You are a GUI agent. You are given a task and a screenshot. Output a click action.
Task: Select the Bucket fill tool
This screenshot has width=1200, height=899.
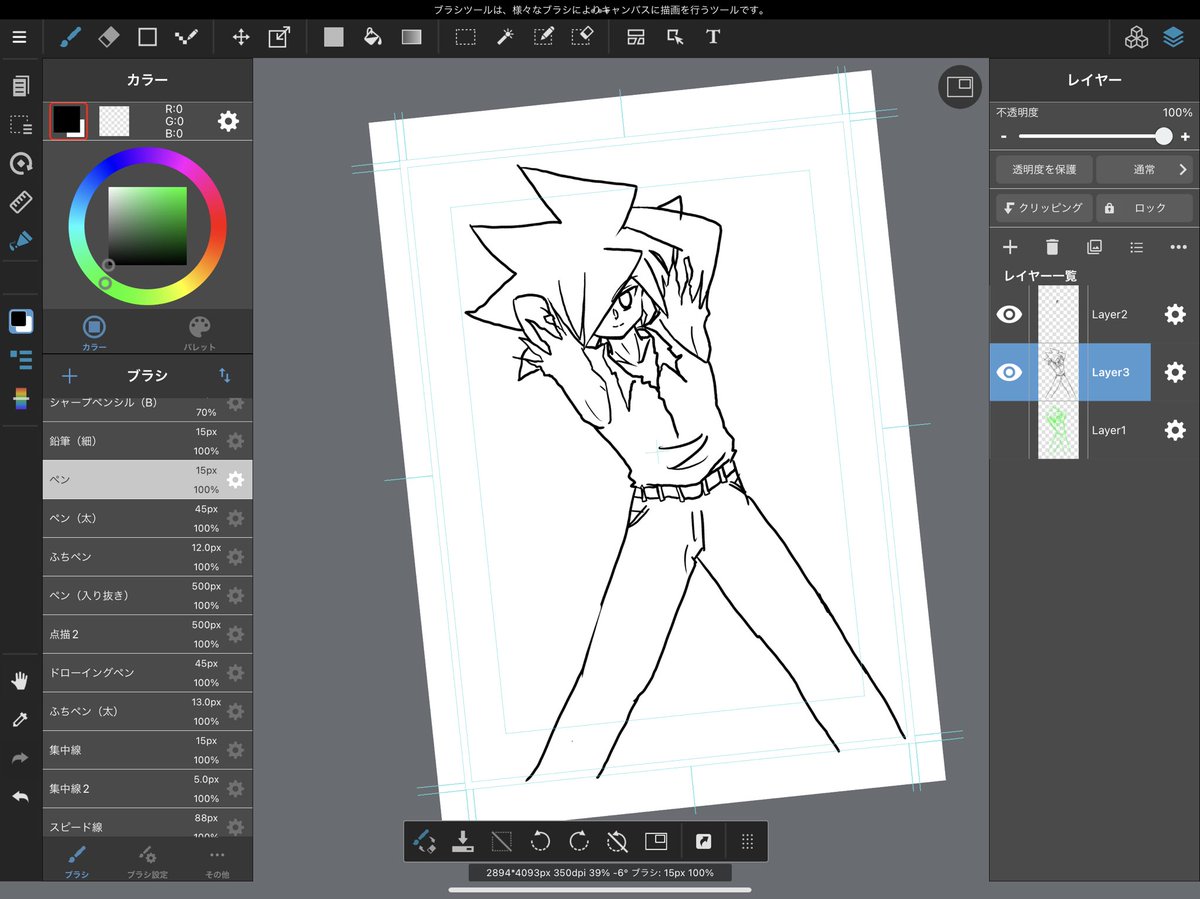(x=372, y=37)
